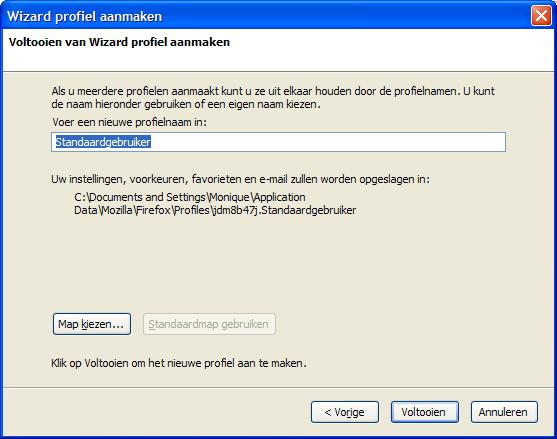The image size is (557, 439).
Task: Click the Uw instellingen, voorkeuren description line
Action: 240,179
